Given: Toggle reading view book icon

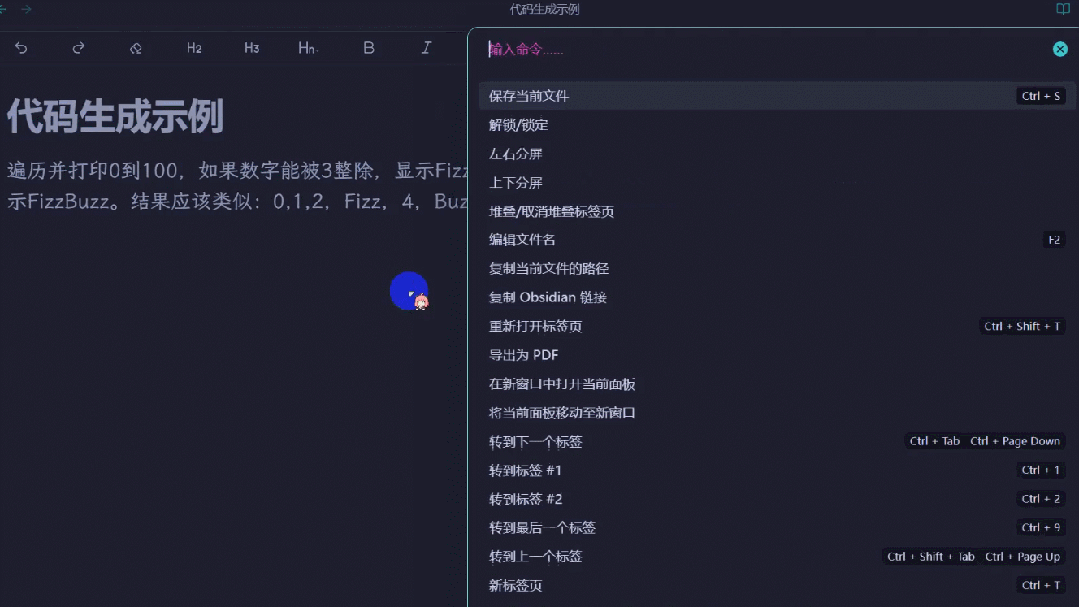Looking at the screenshot, I should [x=1062, y=9].
